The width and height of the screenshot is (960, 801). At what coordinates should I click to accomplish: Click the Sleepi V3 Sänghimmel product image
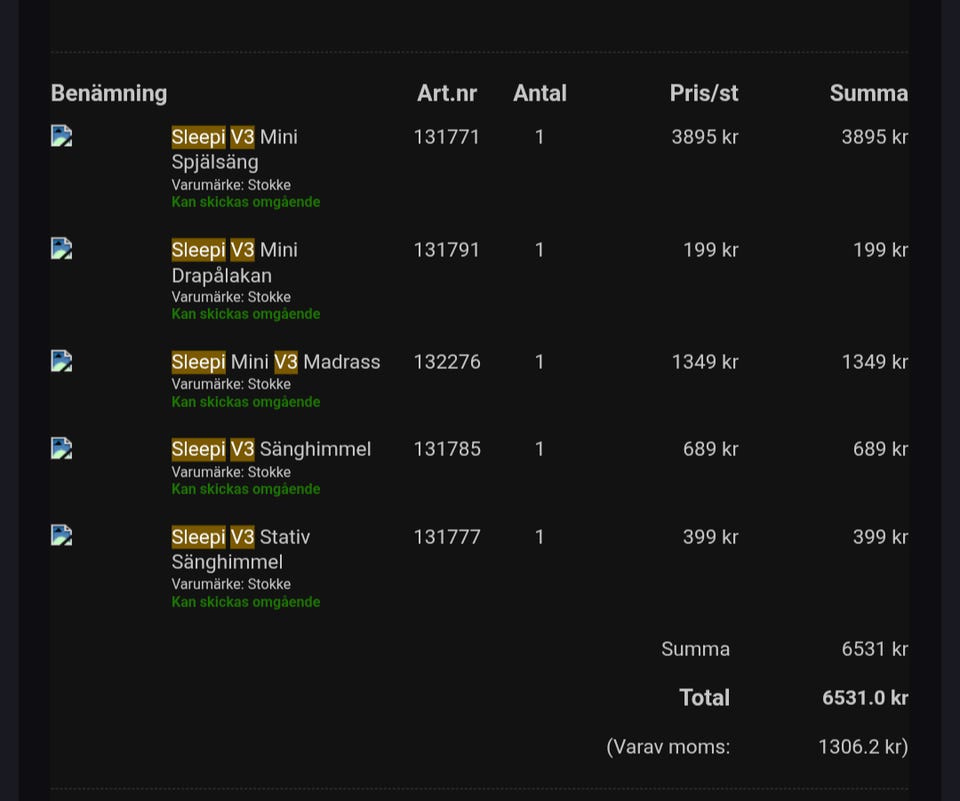coord(62,449)
